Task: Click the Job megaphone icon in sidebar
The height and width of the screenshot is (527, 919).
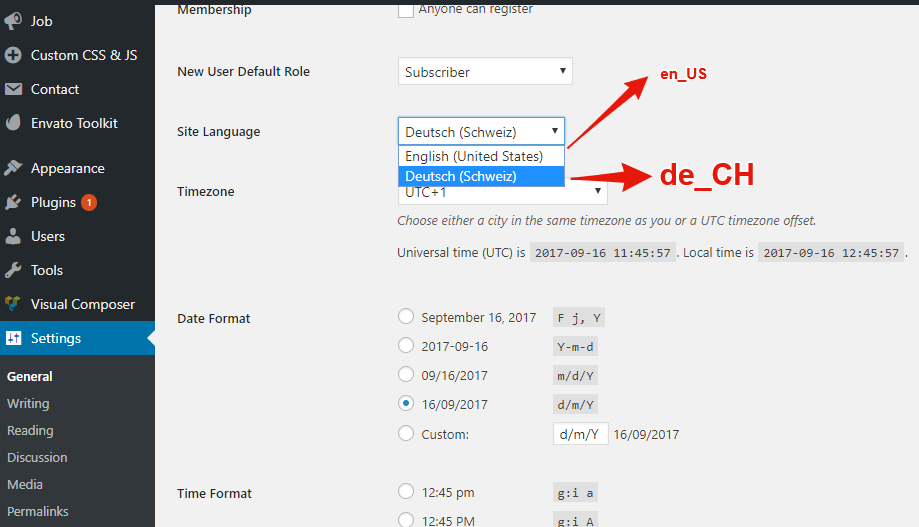Action: 13,21
